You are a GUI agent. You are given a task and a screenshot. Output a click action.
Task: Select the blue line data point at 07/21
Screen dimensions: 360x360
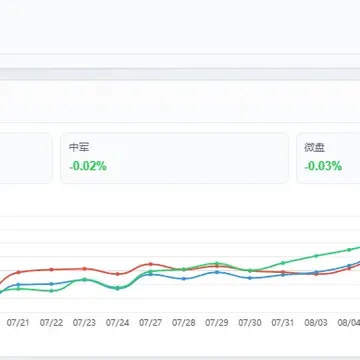click(x=18, y=285)
